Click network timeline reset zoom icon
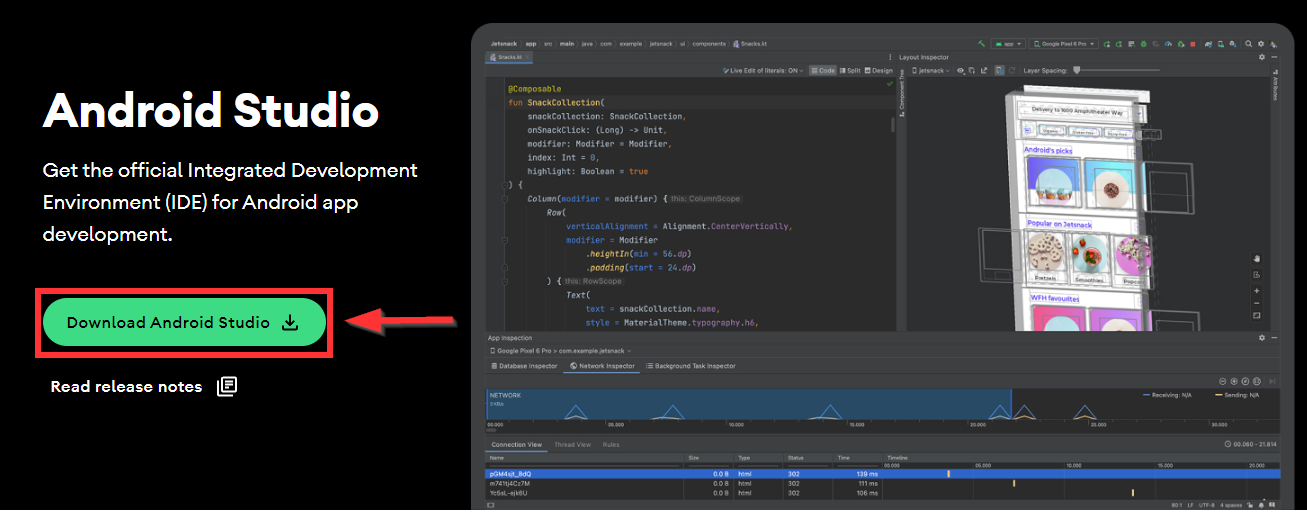Viewport: 1307px width, 522px height. [1247, 381]
